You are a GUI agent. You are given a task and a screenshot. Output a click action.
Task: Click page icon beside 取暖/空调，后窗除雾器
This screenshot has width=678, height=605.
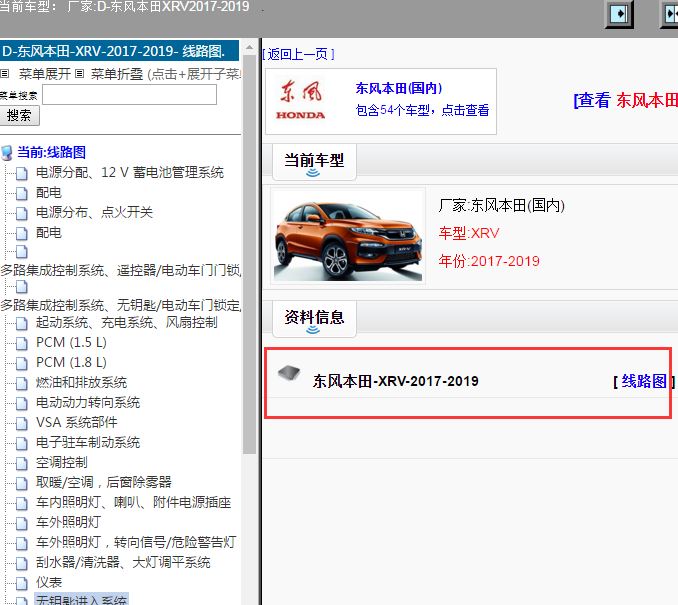22,483
